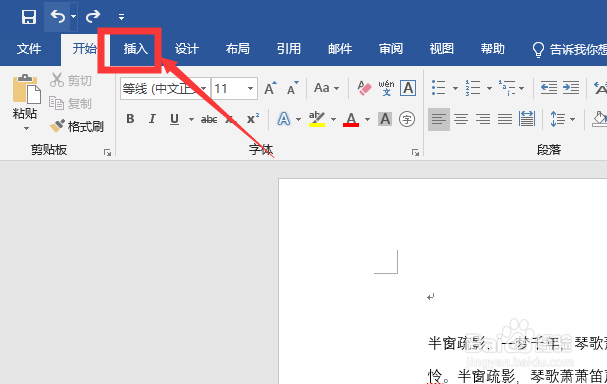Toggle strikethrough abc formatting

tap(209, 119)
